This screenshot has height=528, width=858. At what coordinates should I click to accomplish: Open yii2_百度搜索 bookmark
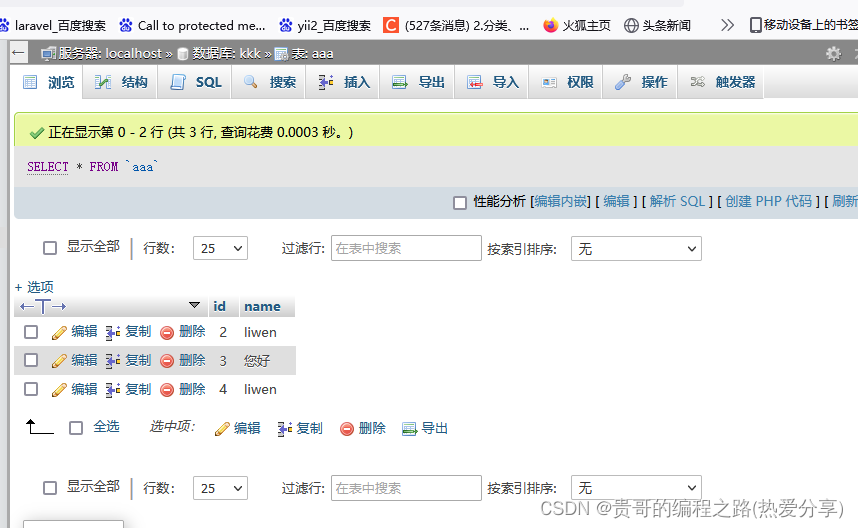(x=324, y=25)
